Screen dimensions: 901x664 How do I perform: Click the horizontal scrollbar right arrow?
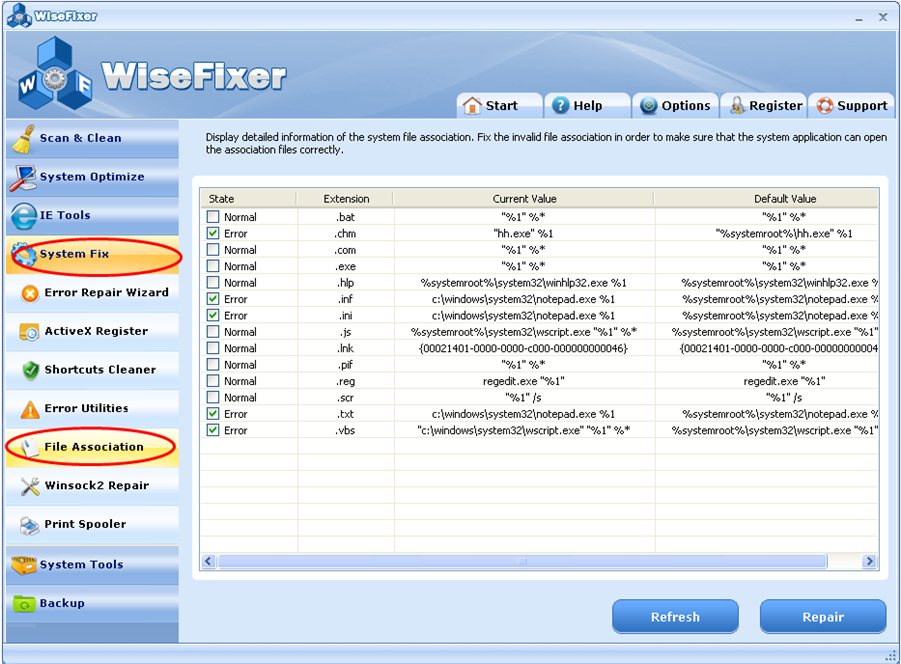coord(869,561)
